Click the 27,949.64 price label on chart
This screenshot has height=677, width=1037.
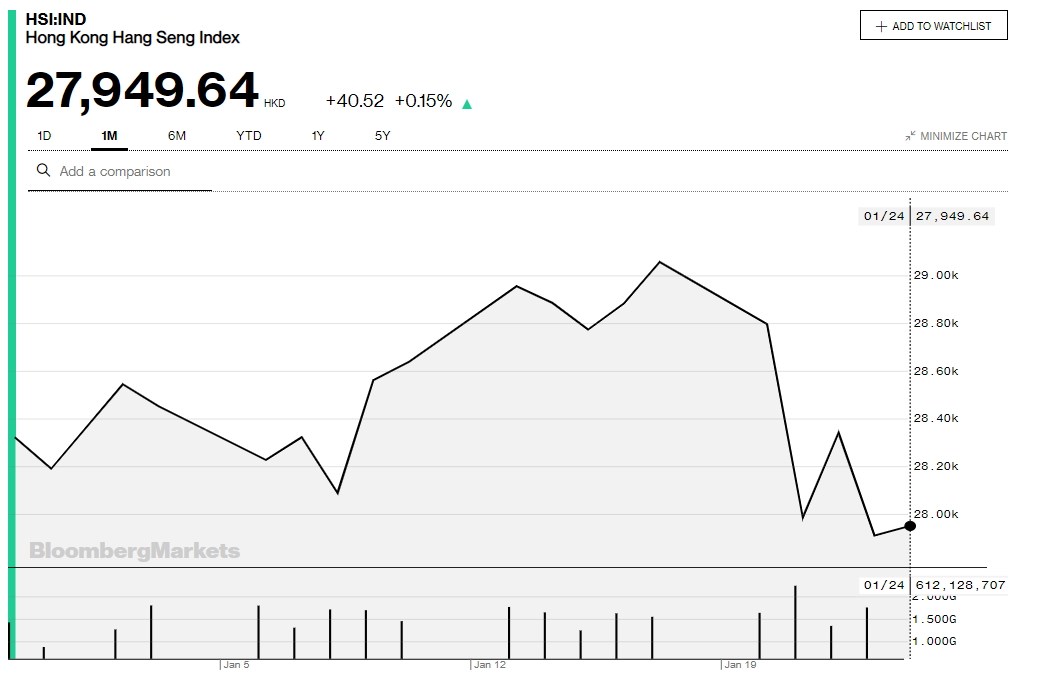952,216
